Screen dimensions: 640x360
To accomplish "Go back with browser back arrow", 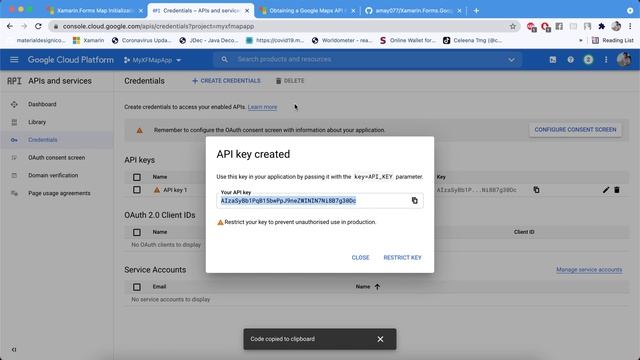I will (x=10, y=26).
